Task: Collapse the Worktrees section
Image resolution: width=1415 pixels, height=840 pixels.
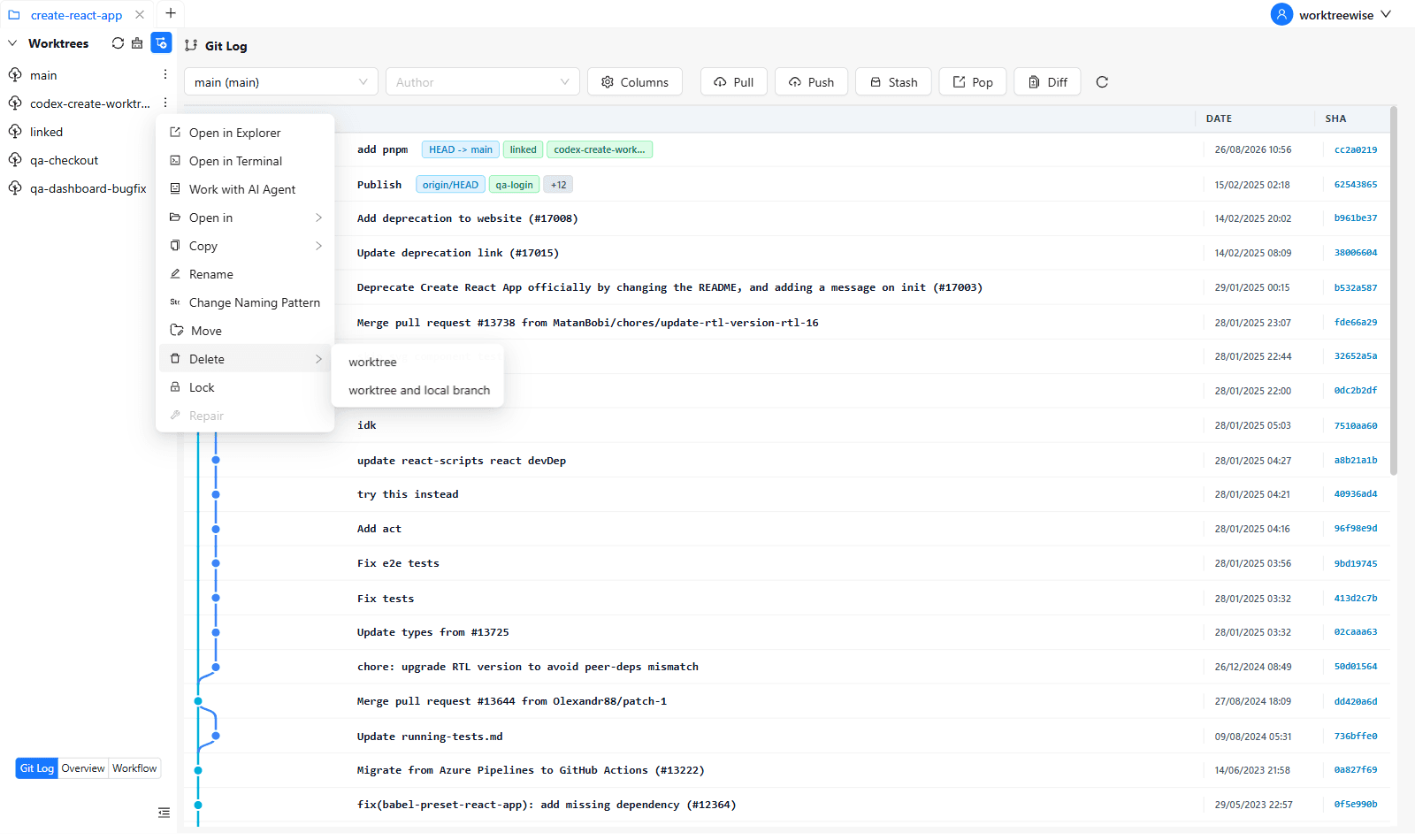Action: click(12, 43)
